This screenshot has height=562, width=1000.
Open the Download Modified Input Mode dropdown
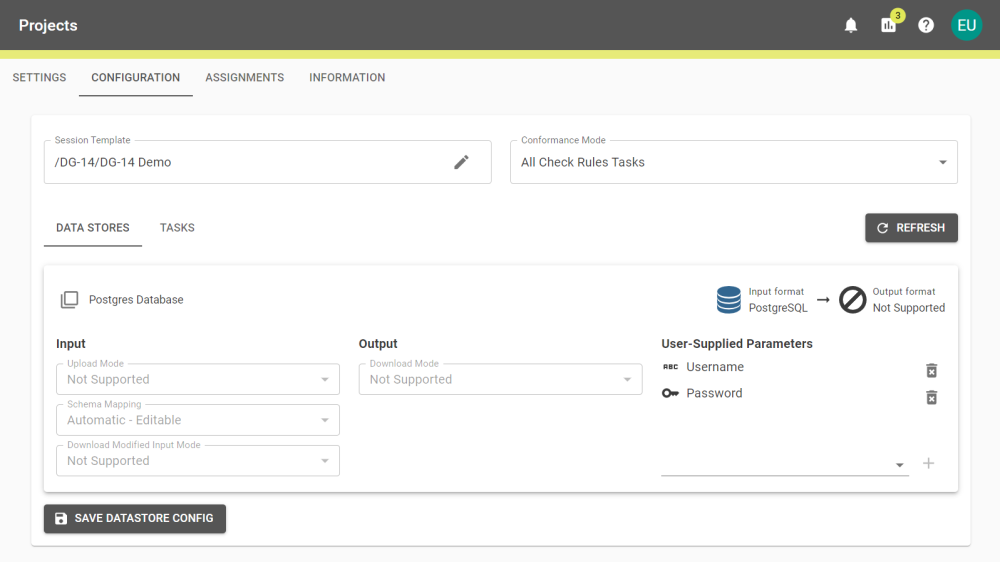coord(198,461)
